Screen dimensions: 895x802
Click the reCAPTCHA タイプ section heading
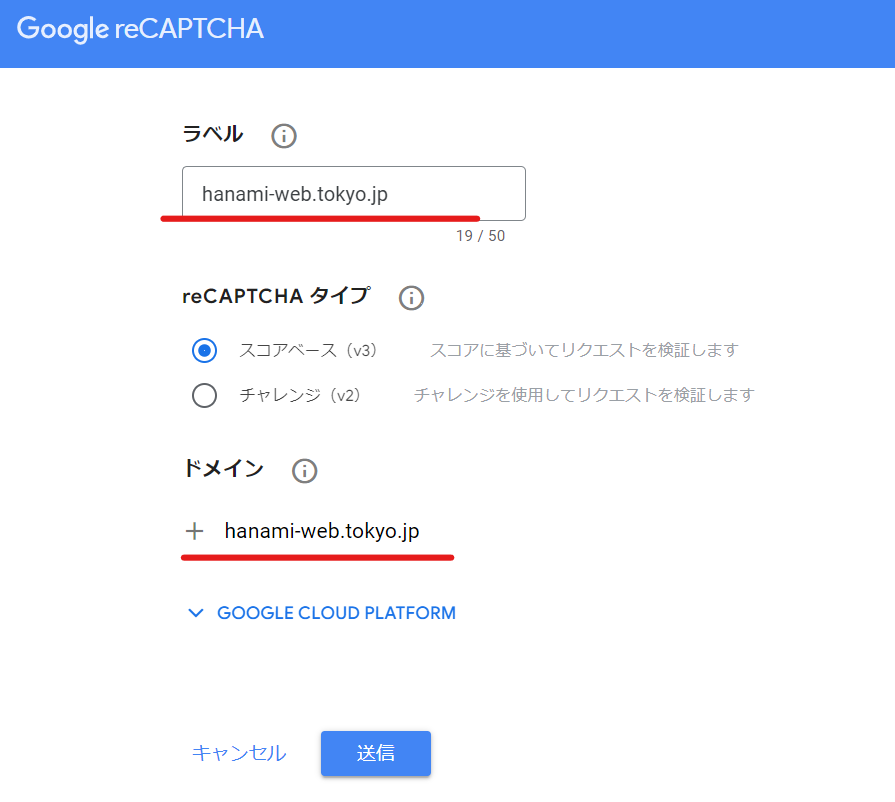coord(276,296)
